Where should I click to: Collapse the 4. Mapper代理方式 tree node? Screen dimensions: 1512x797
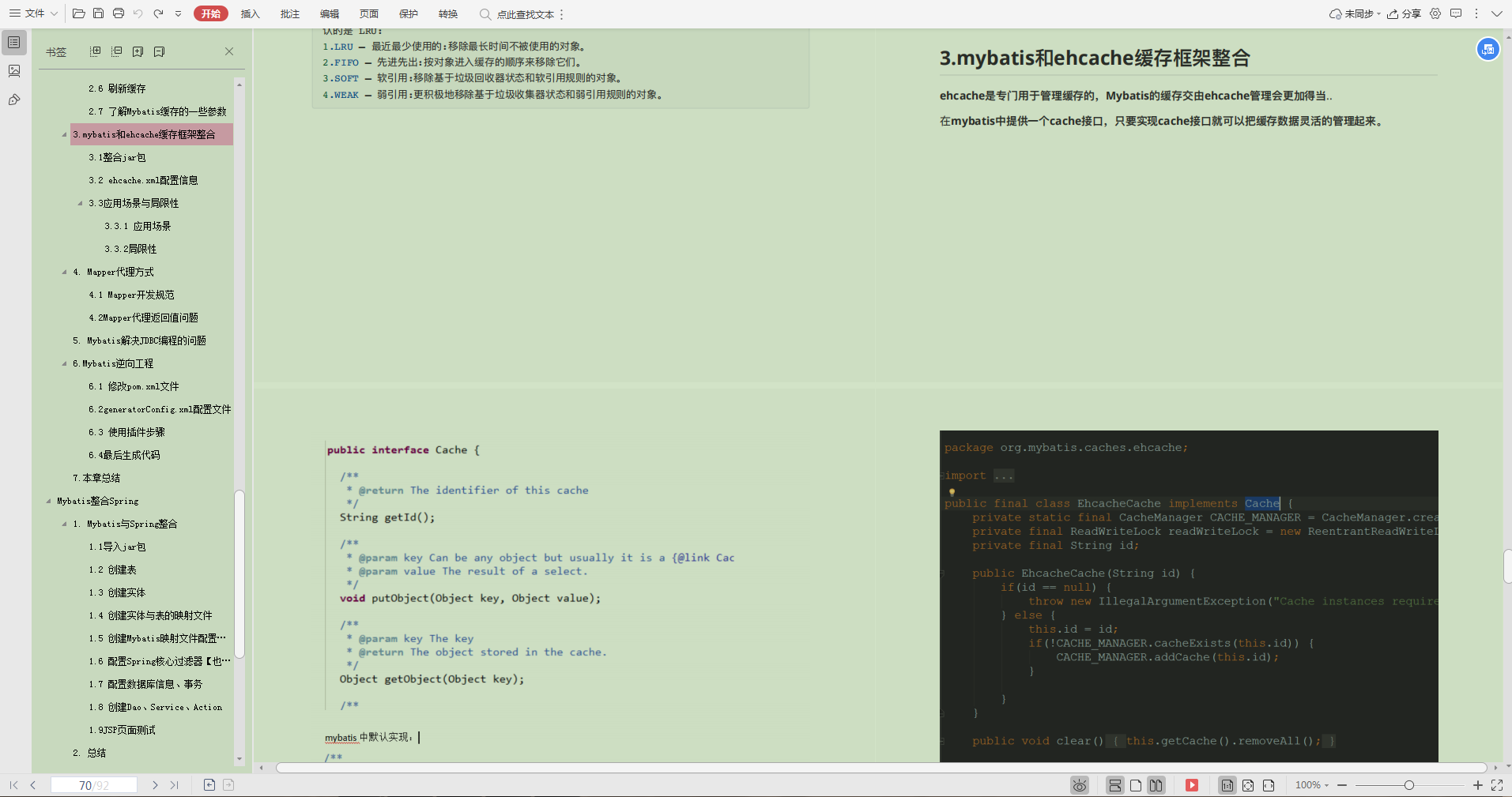coord(64,272)
